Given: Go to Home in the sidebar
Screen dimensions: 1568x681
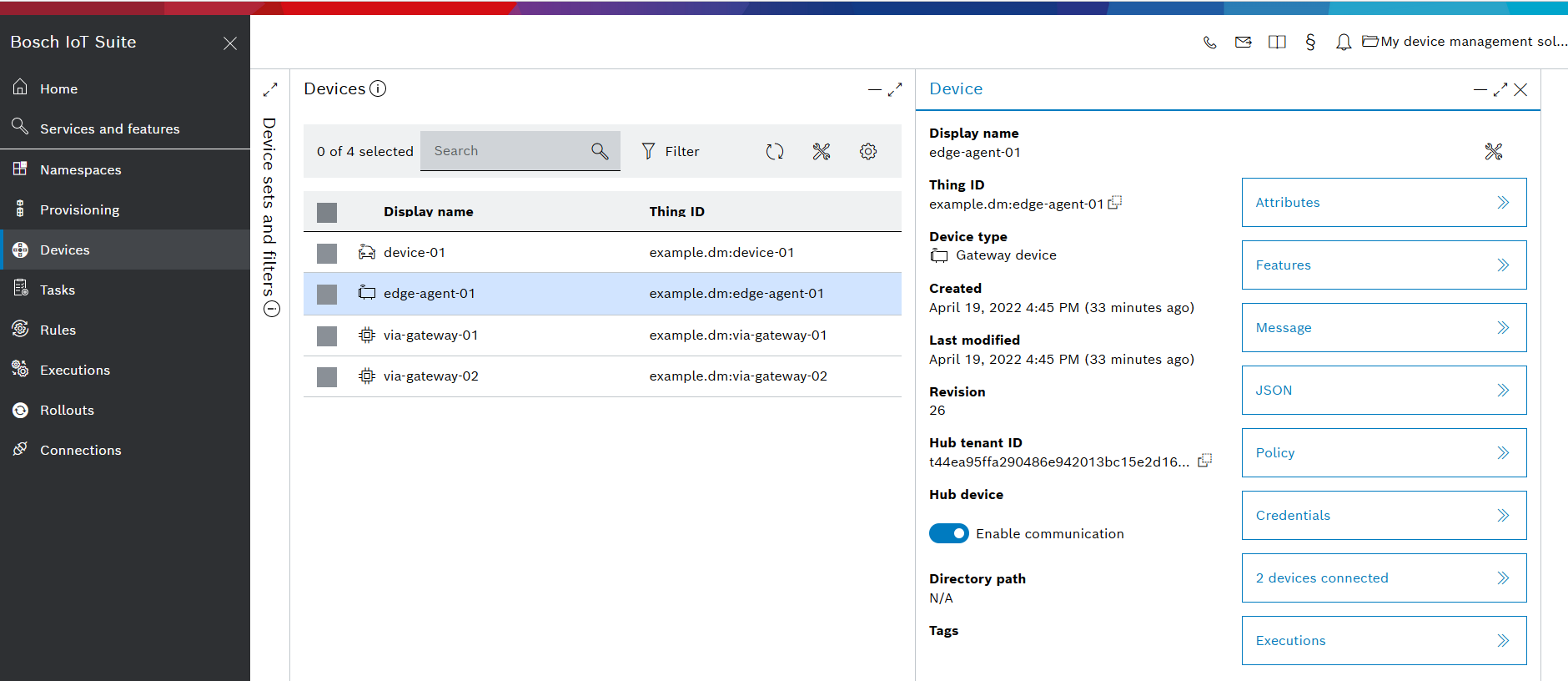Looking at the screenshot, I should tap(125, 88).
